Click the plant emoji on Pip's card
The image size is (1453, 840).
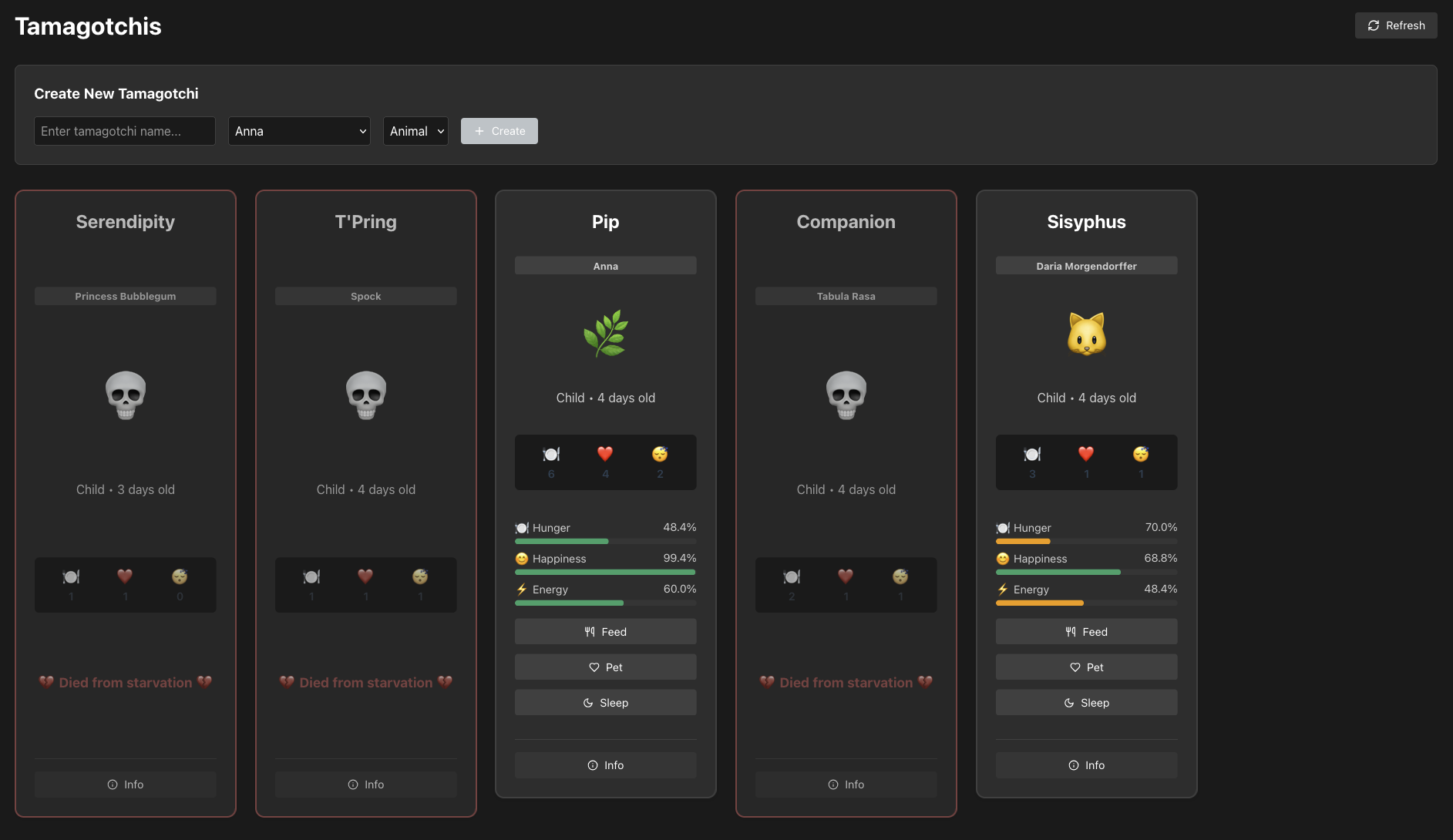tap(605, 334)
